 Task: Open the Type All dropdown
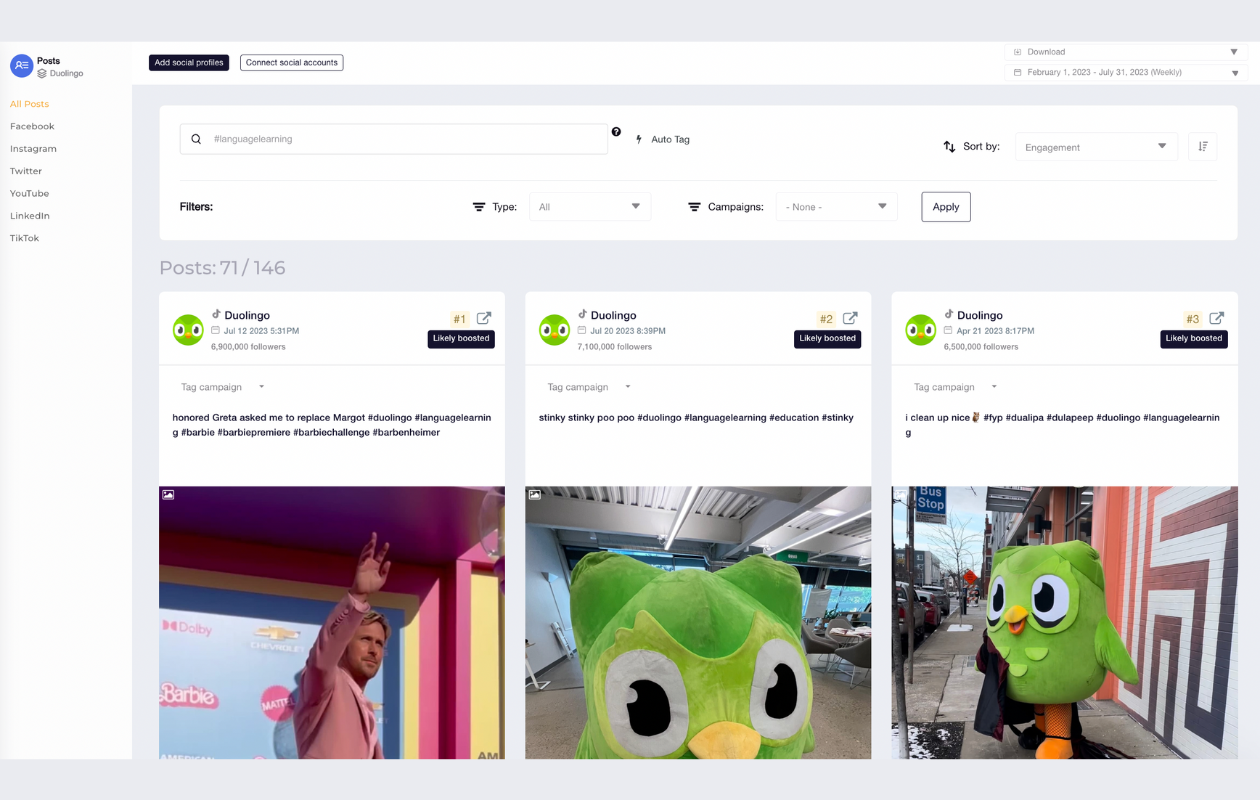pos(590,207)
